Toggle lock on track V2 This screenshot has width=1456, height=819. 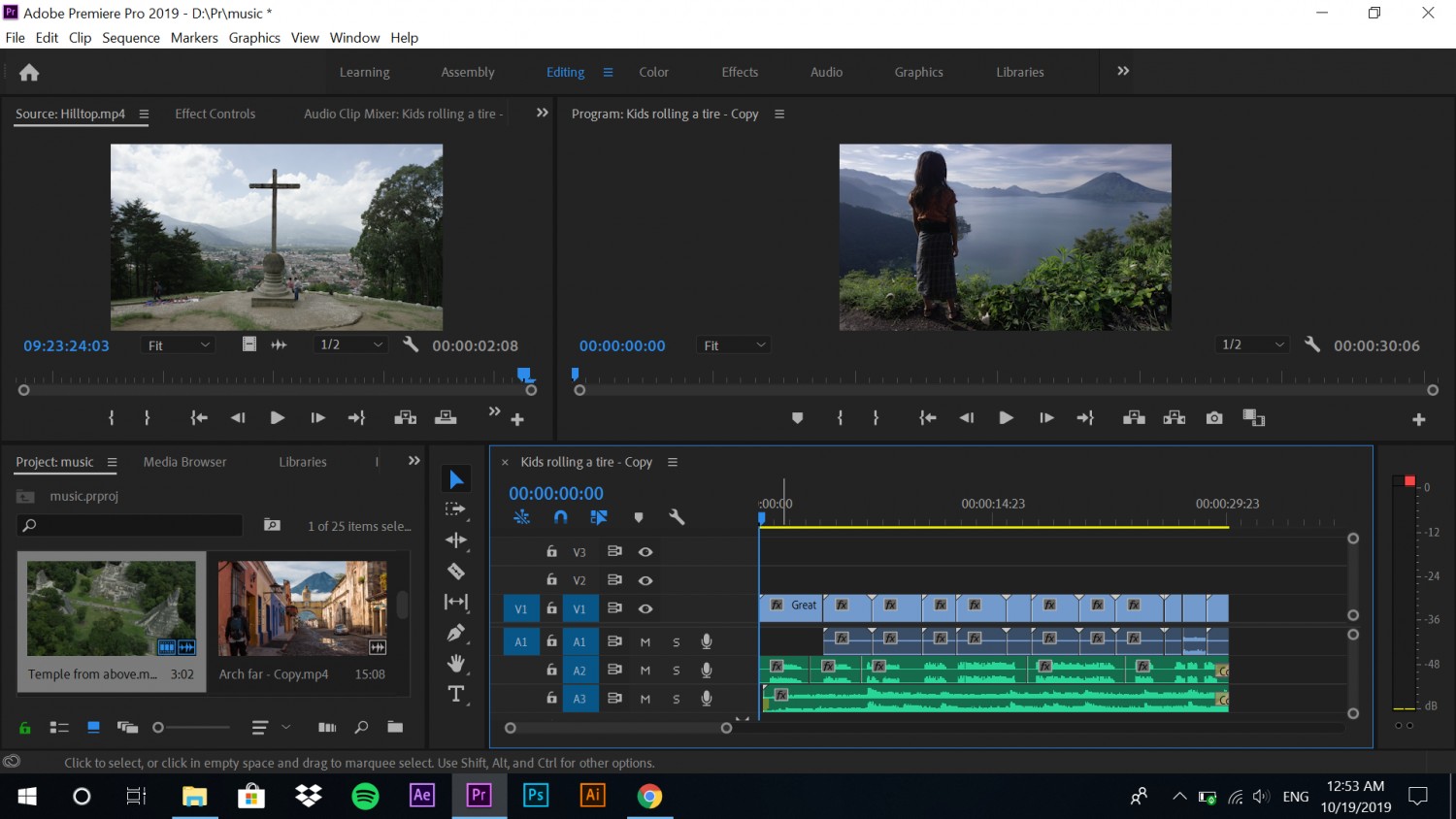551,580
